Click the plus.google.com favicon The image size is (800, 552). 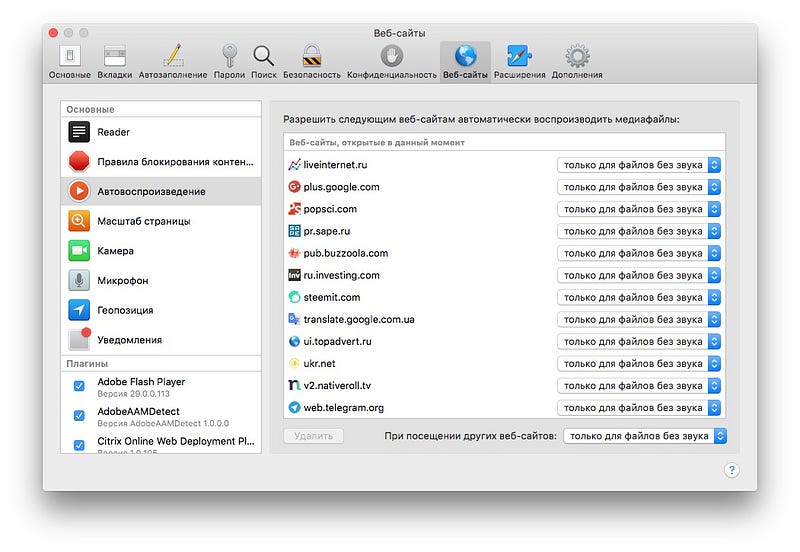click(x=294, y=187)
